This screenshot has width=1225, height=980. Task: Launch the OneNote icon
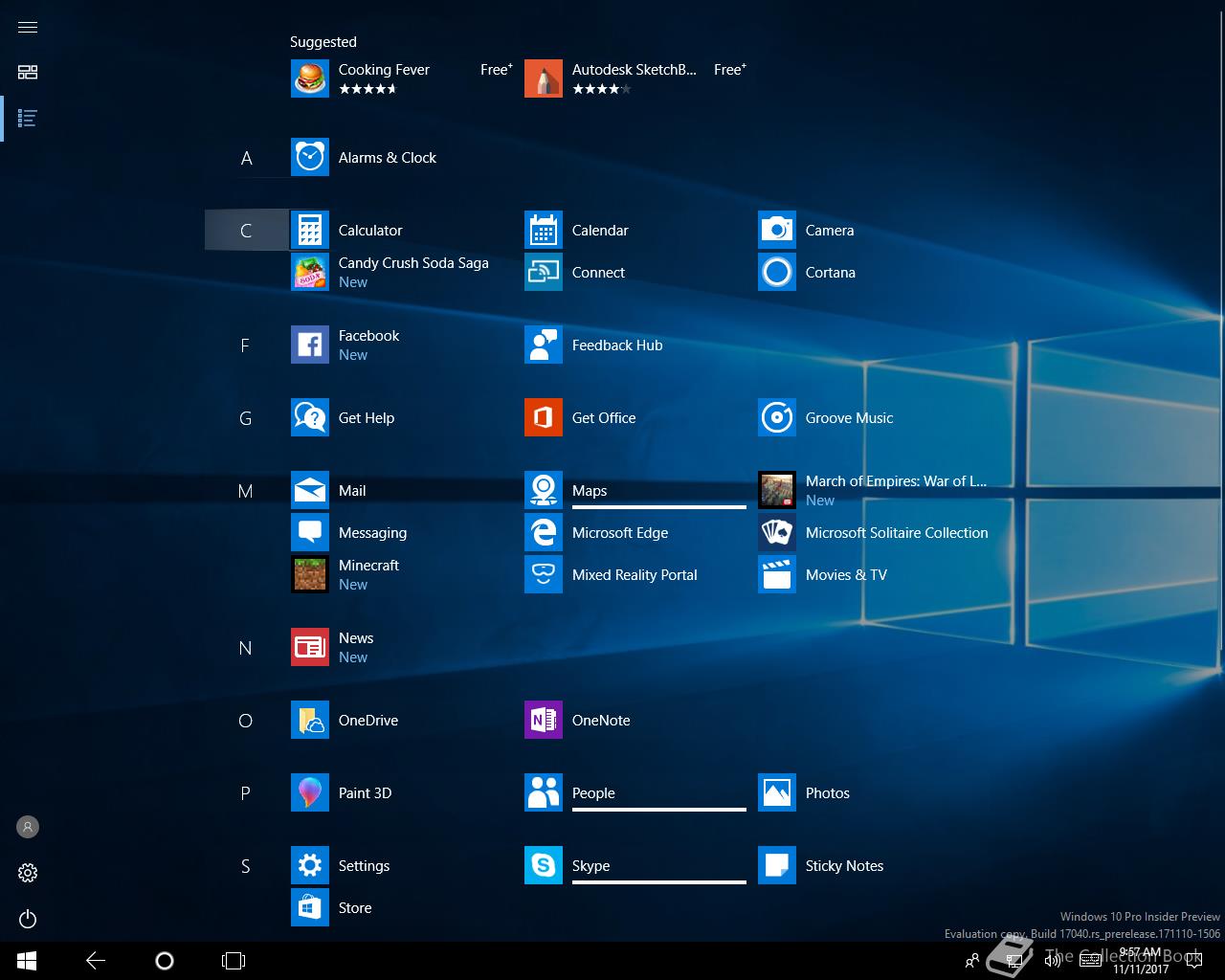pyautogui.click(x=543, y=720)
